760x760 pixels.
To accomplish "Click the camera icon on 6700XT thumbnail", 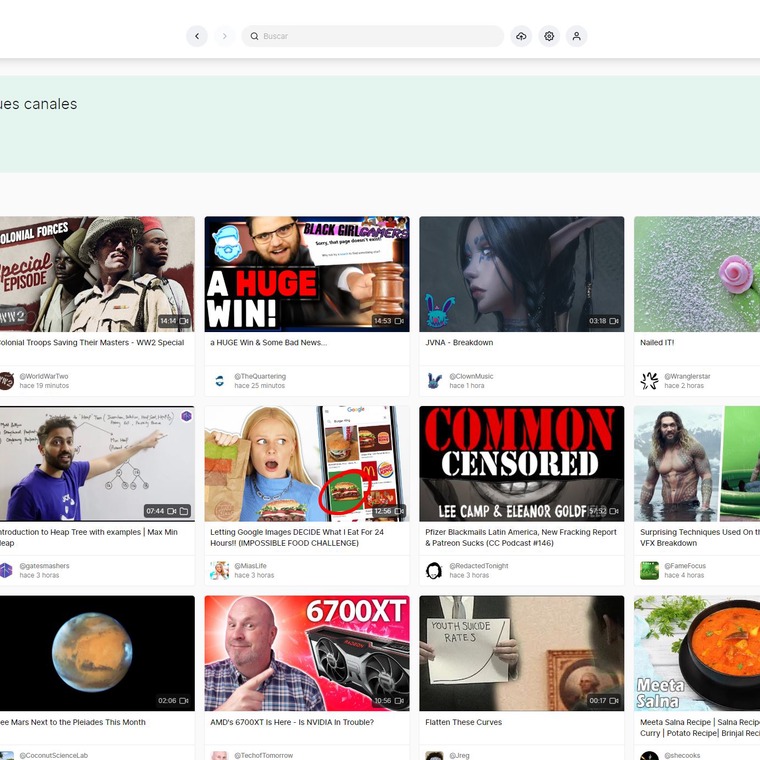I will 399,700.
